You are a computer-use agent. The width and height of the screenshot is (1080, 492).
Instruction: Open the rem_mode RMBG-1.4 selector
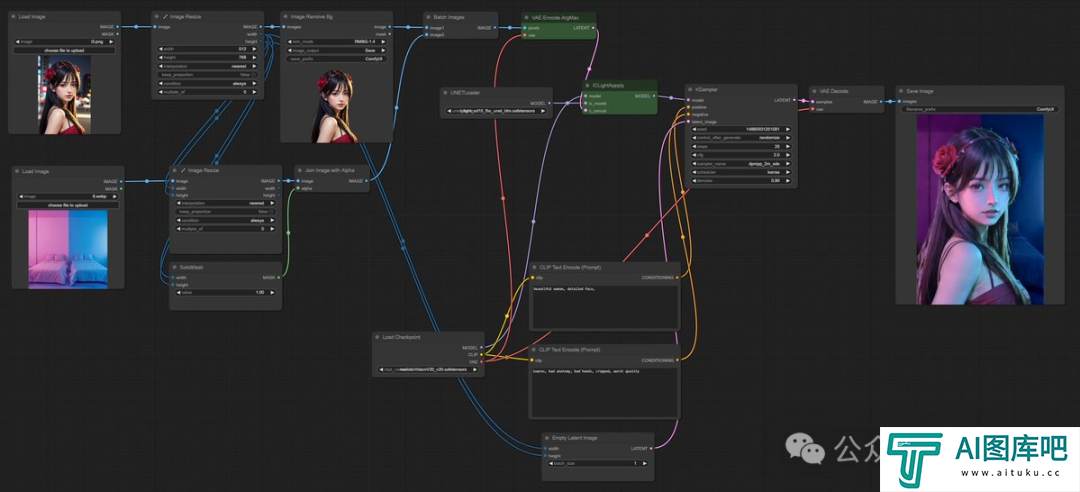[x=335, y=42]
